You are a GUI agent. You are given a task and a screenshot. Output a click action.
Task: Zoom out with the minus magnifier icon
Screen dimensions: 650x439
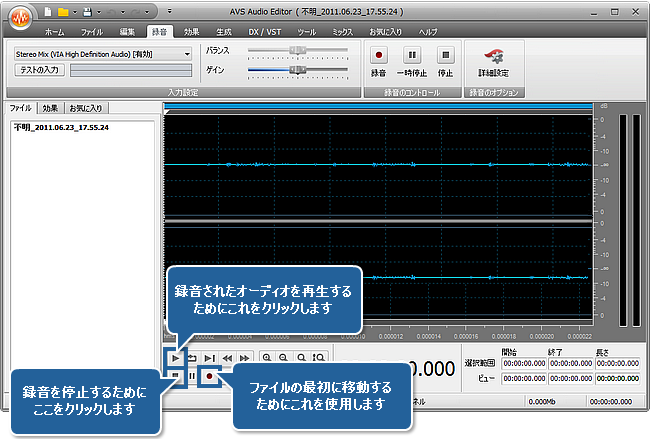coord(284,357)
